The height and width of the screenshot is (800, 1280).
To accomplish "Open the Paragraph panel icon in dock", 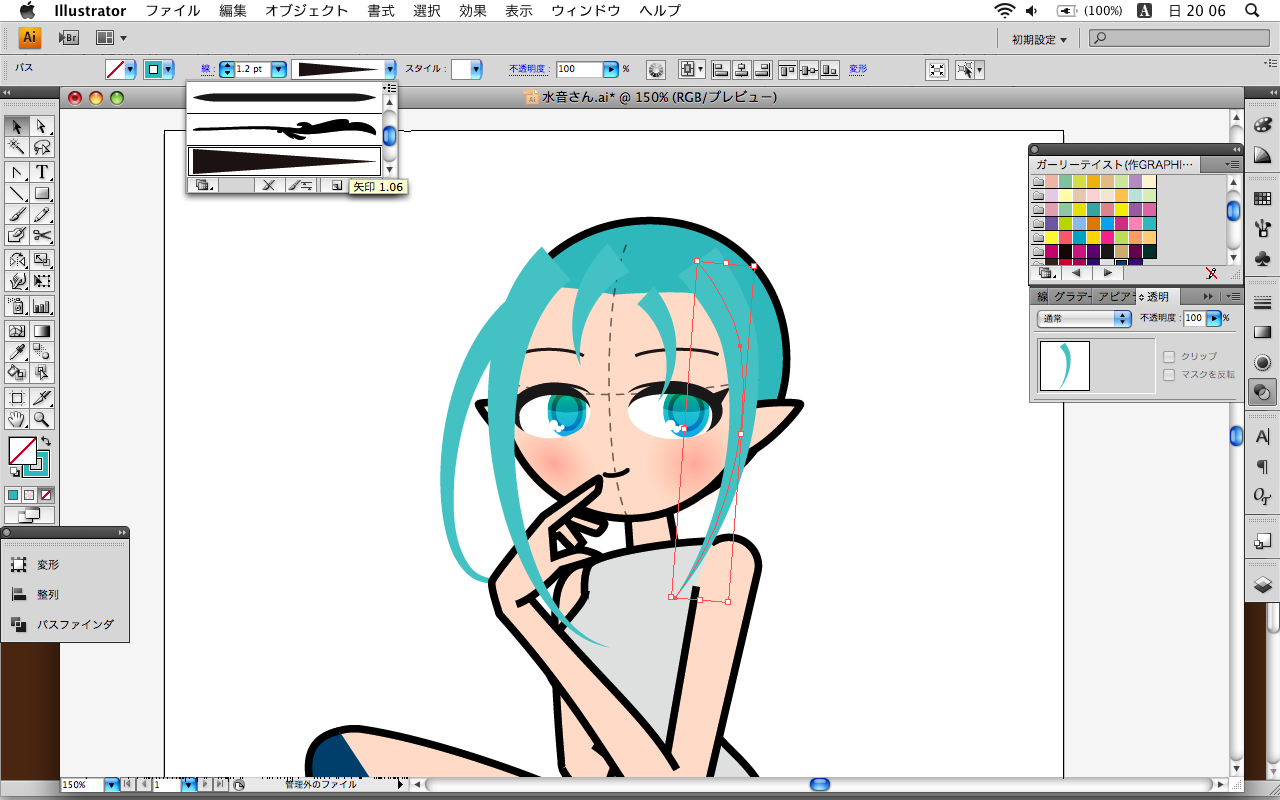I will (1262, 466).
